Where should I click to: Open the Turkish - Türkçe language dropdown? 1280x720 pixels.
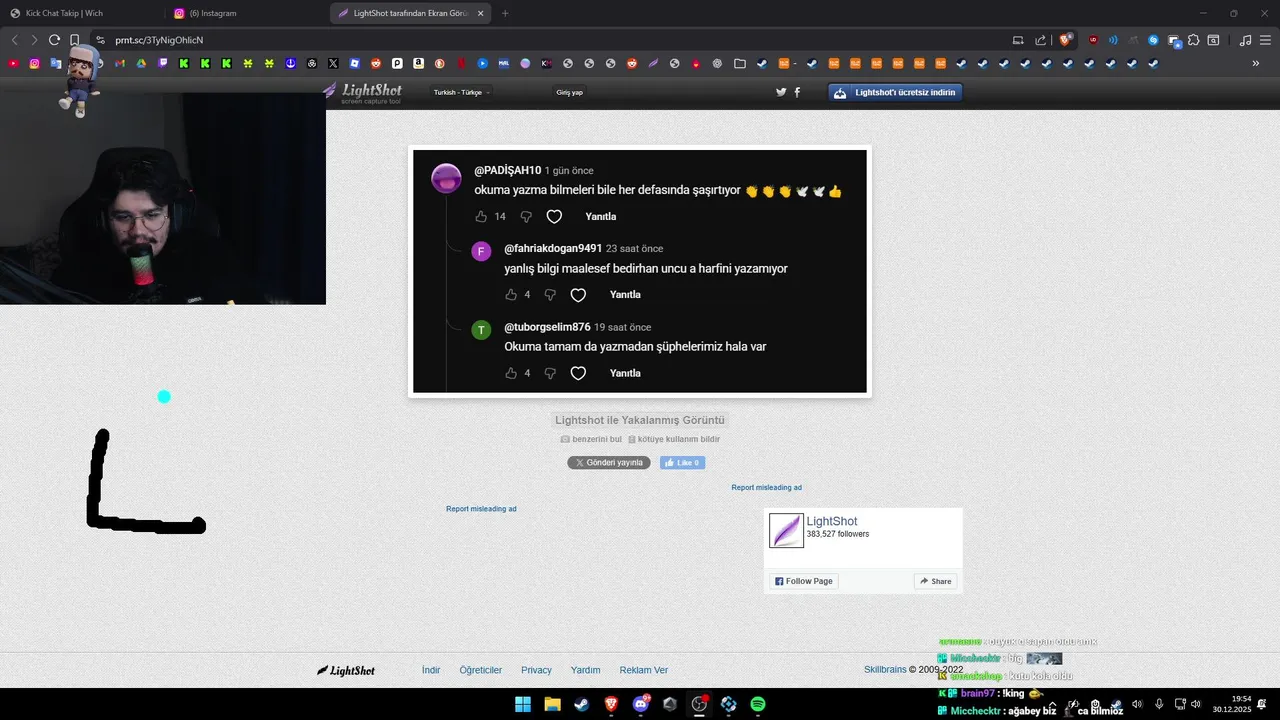[x=461, y=92]
